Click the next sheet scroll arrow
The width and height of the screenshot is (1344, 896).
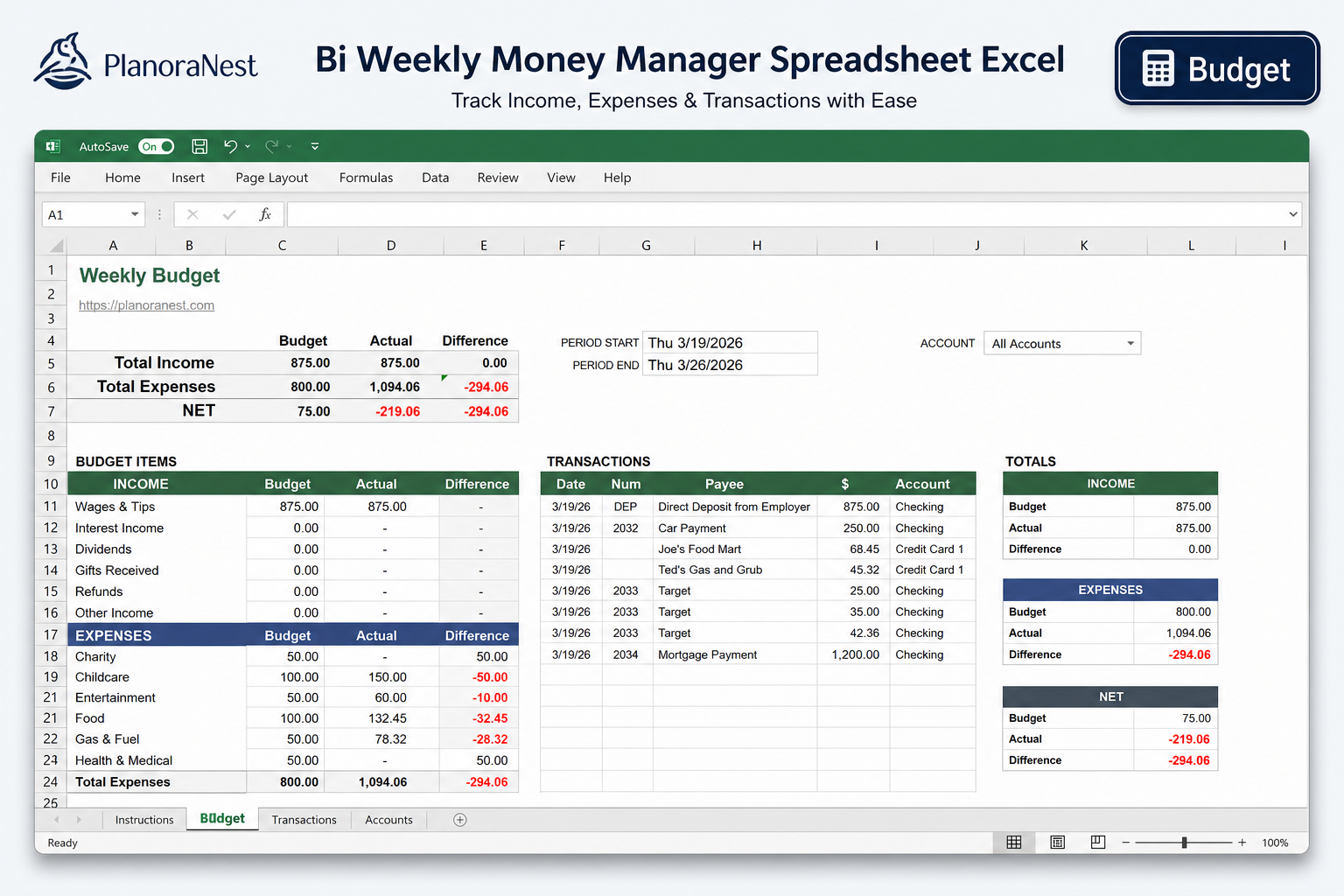click(79, 820)
